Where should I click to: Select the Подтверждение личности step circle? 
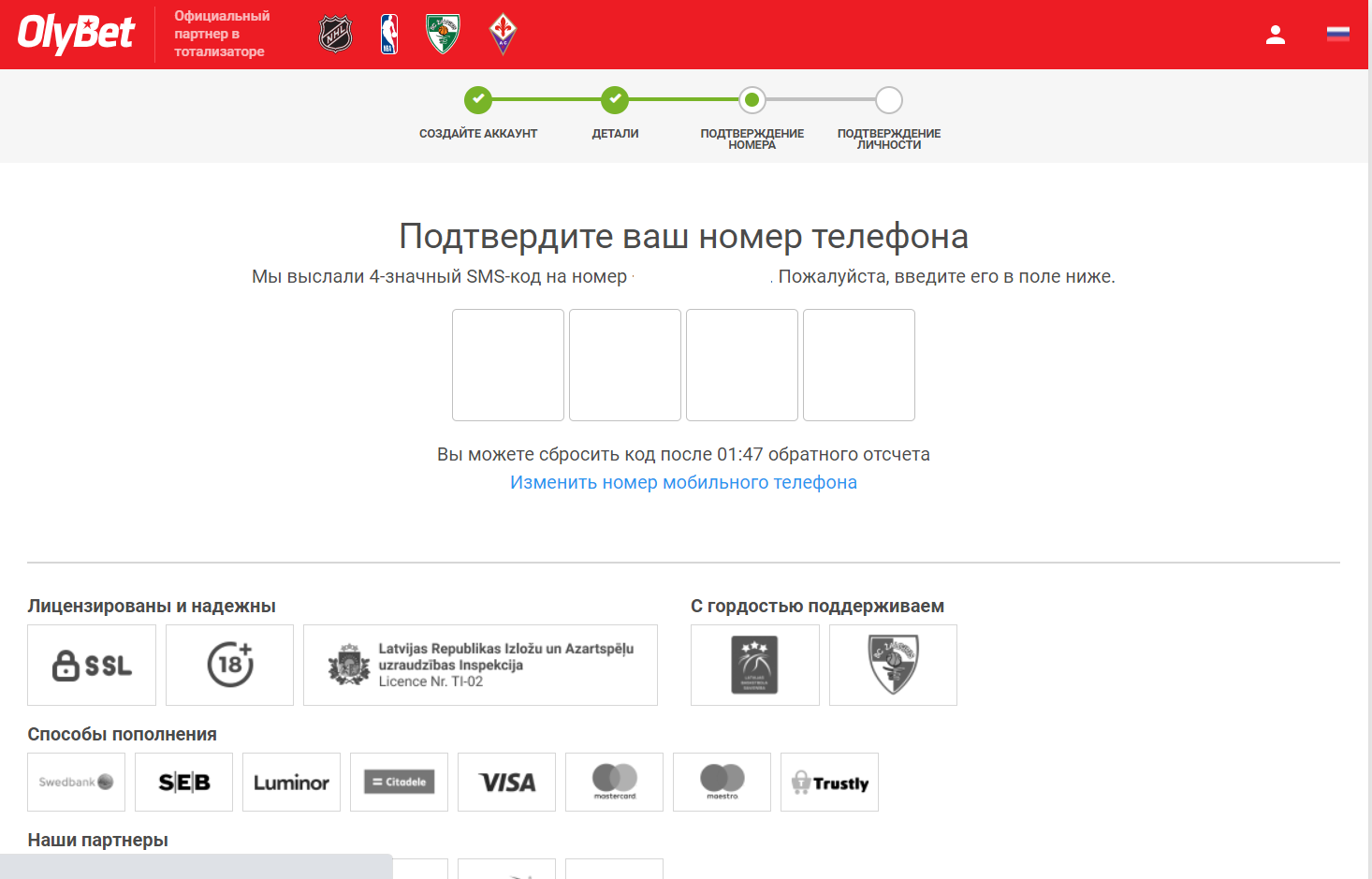(889, 99)
